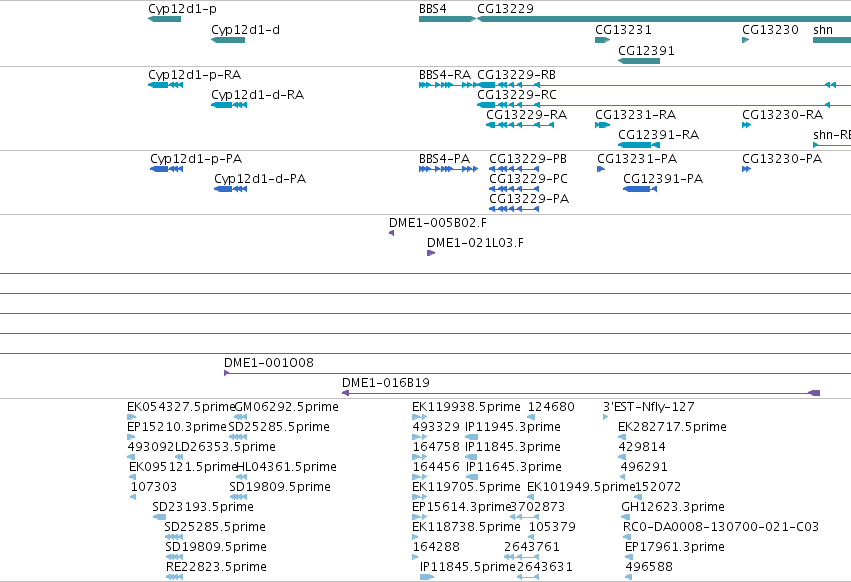The height and width of the screenshot is (582, 851).
Task: Select protein Cyp12d1-p-PA
Action: [x=167, y=169]
